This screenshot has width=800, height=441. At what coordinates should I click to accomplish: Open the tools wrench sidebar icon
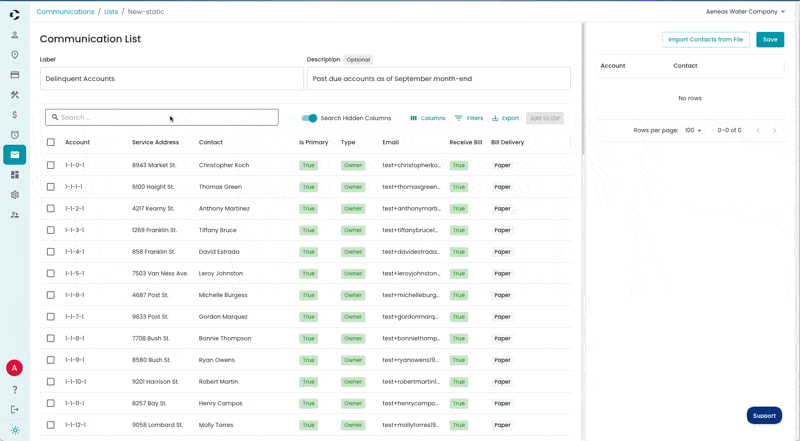click(x=15, y=94)
